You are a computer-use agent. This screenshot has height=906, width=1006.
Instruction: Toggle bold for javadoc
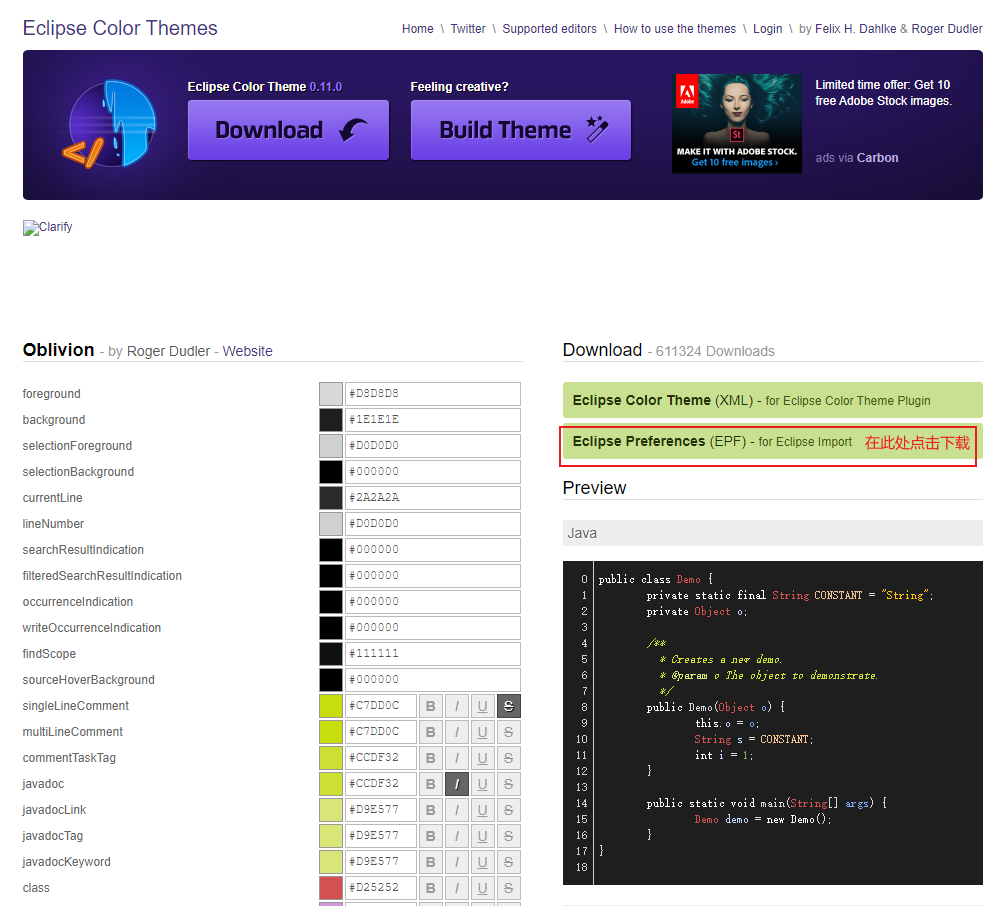(x=431, y=784)
